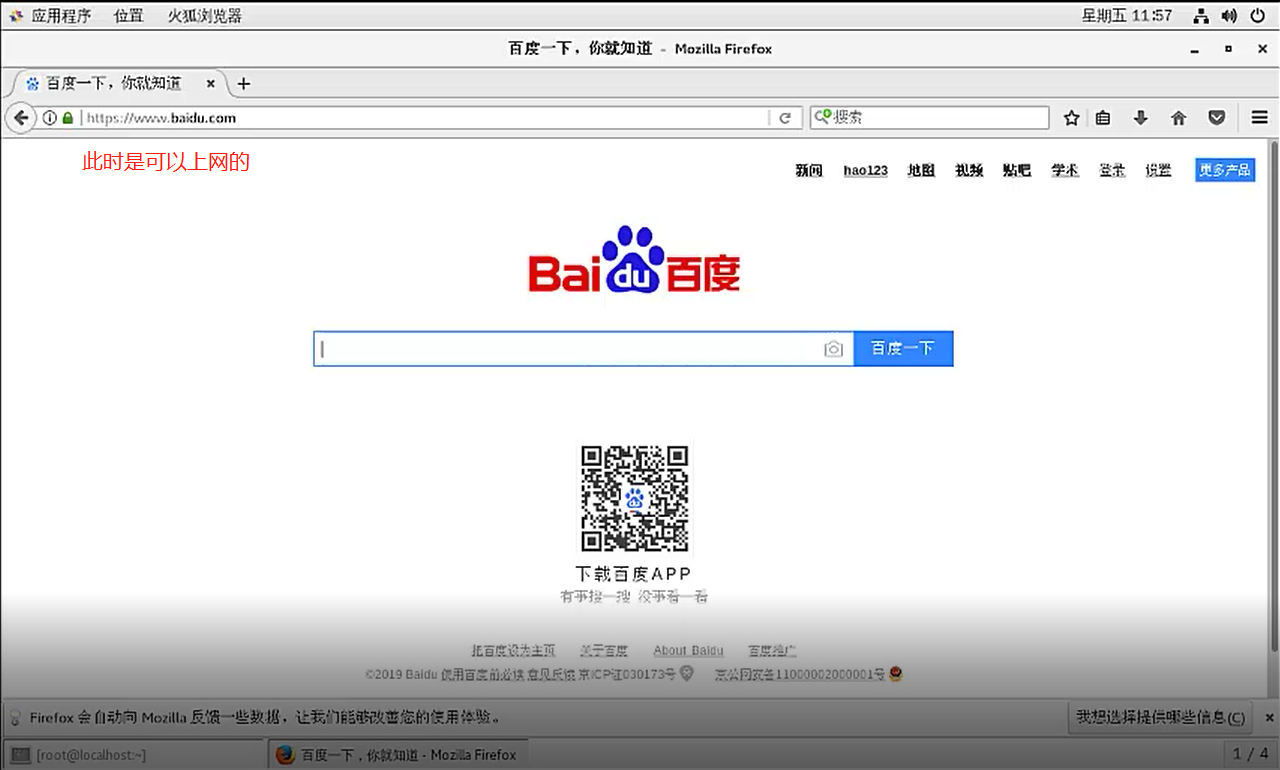1280x770 pixels.
Task: Click search engine icon in search box
Action: pyautogui.click(x=822, y=117)
